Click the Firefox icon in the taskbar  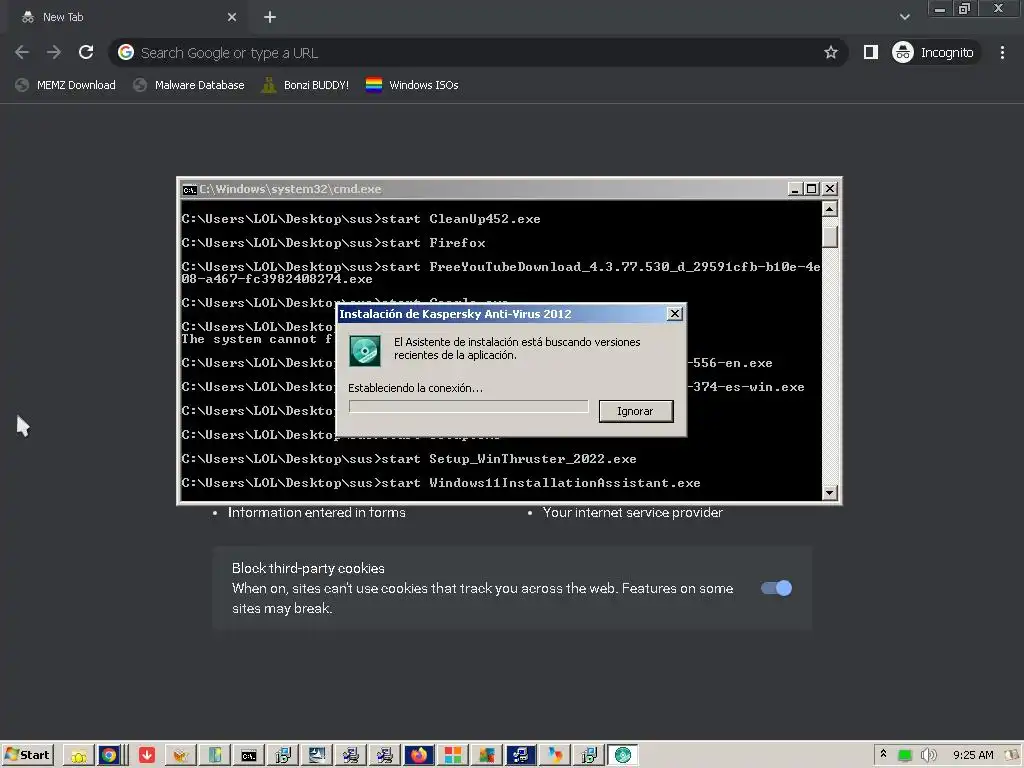(419, 756)
